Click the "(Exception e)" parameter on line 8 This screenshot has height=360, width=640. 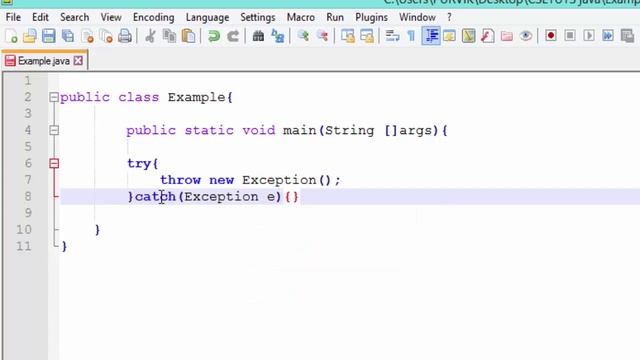[x=230, y=197]
